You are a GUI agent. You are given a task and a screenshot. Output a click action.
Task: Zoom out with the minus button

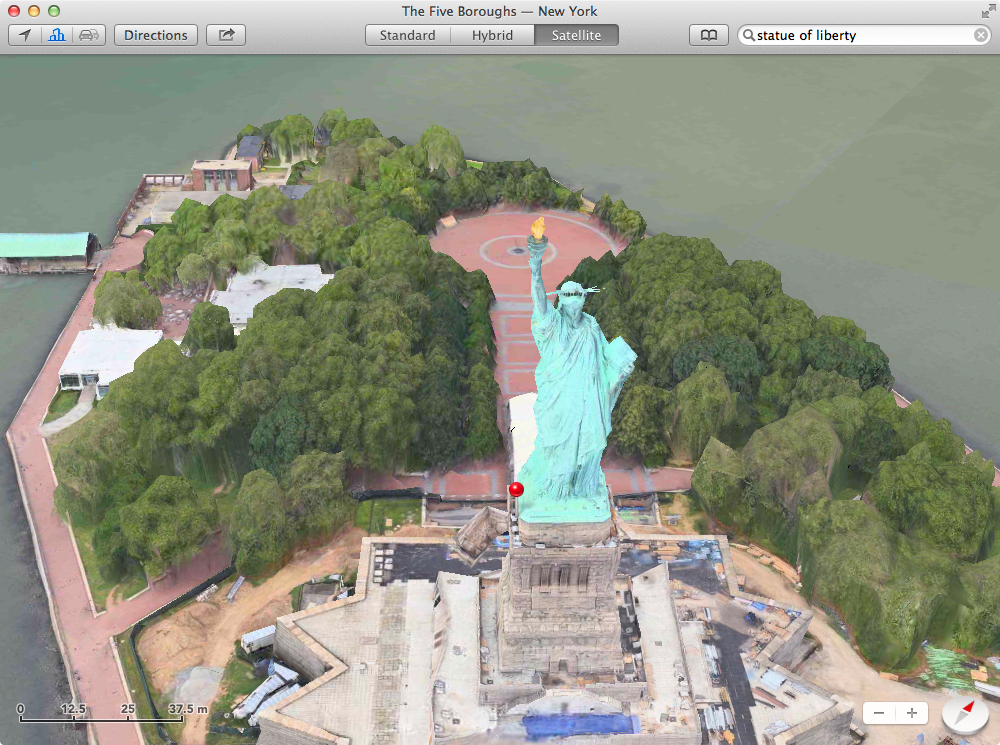coord(879,712)
